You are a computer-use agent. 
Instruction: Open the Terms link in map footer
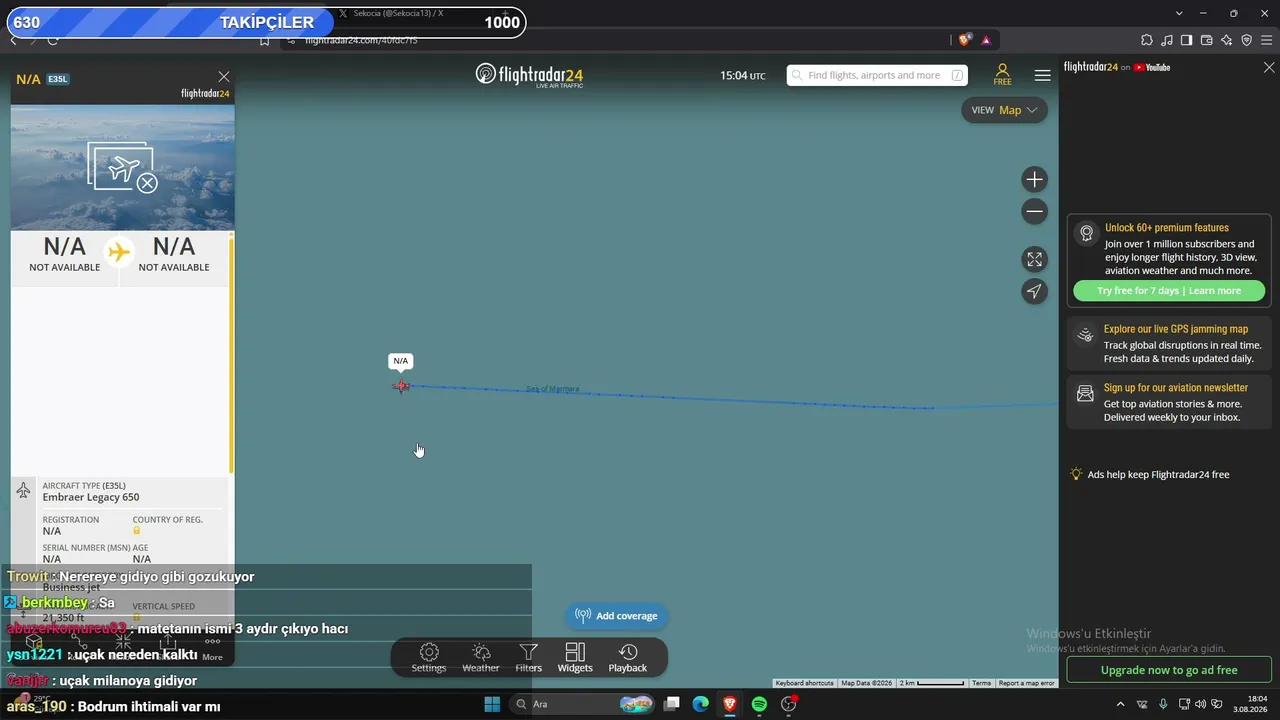(x=982, y=683)
